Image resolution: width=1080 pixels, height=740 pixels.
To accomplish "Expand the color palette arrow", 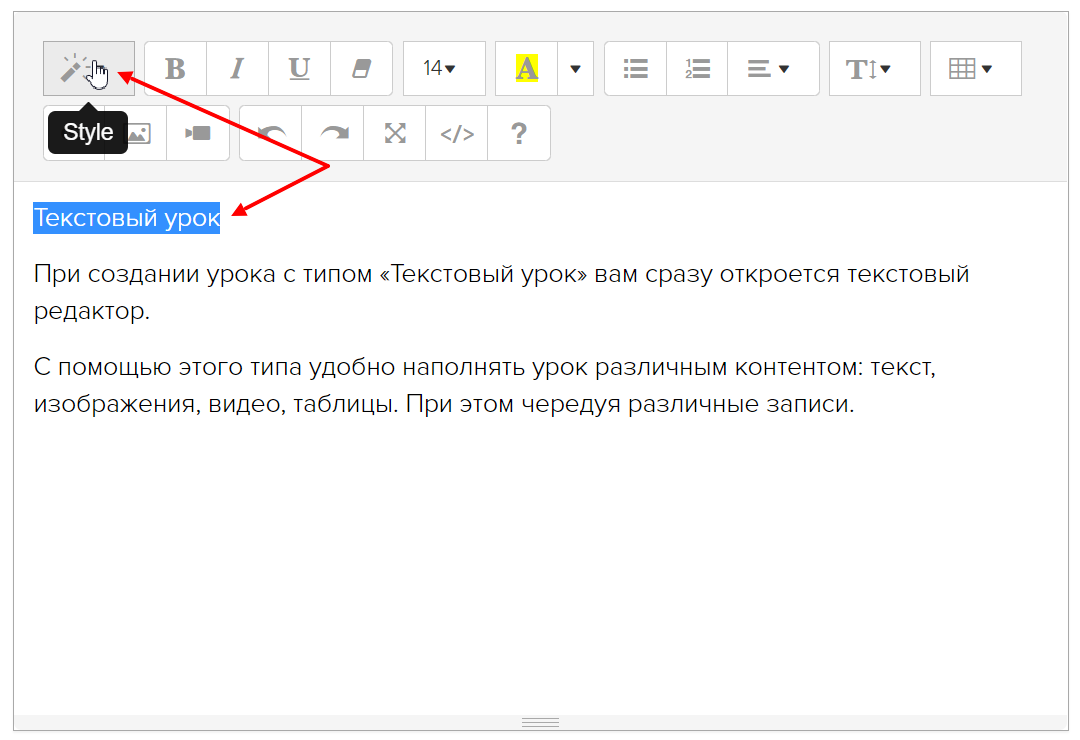I will pyautogui.click(x=575, y=68).
